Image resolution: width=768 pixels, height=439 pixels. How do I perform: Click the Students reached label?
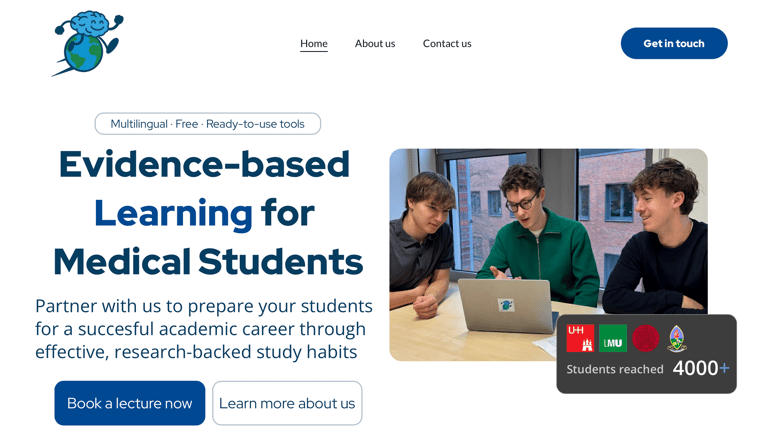click(615, 369)
